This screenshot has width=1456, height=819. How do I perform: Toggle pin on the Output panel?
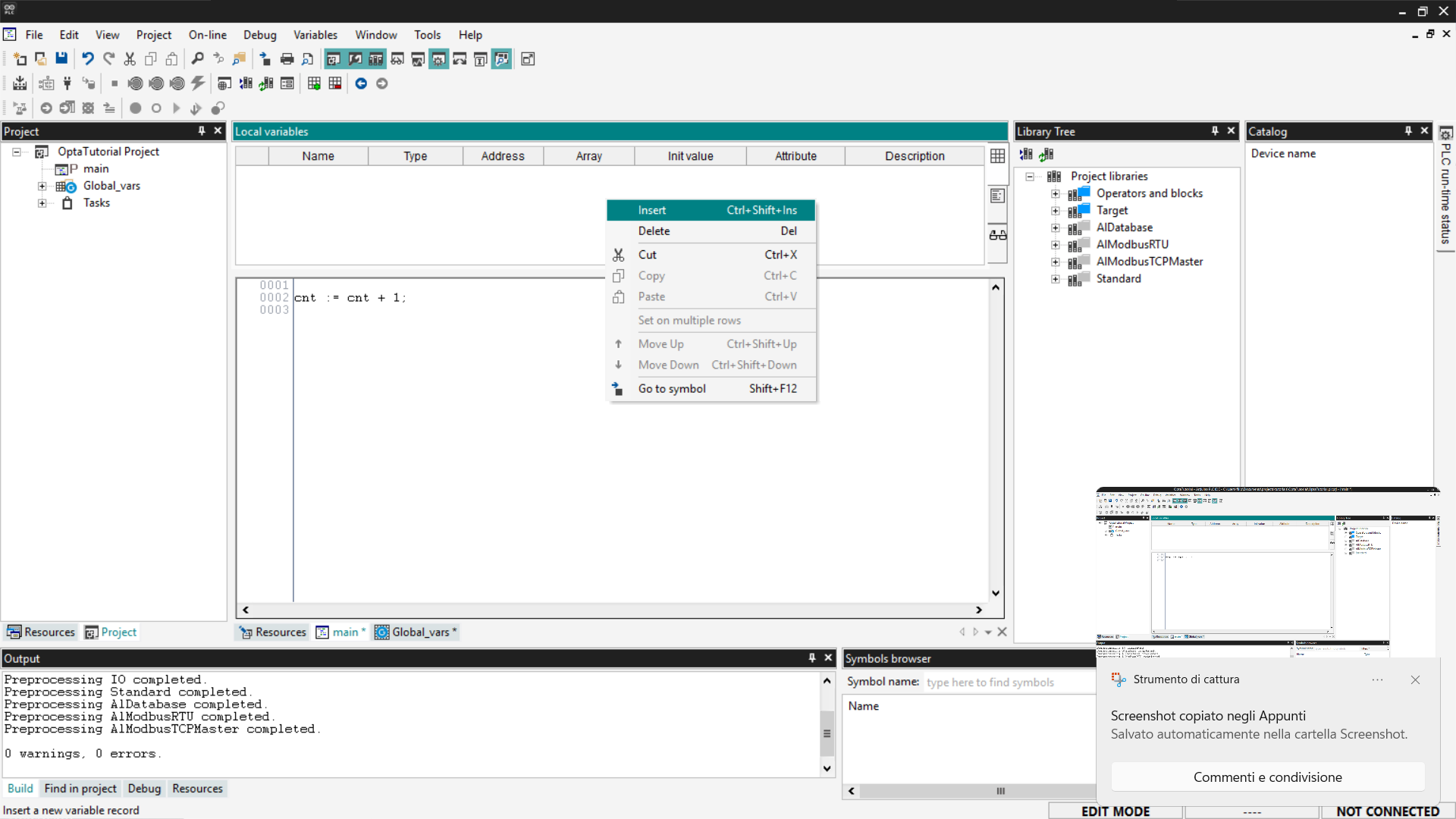tap(811, 658)
